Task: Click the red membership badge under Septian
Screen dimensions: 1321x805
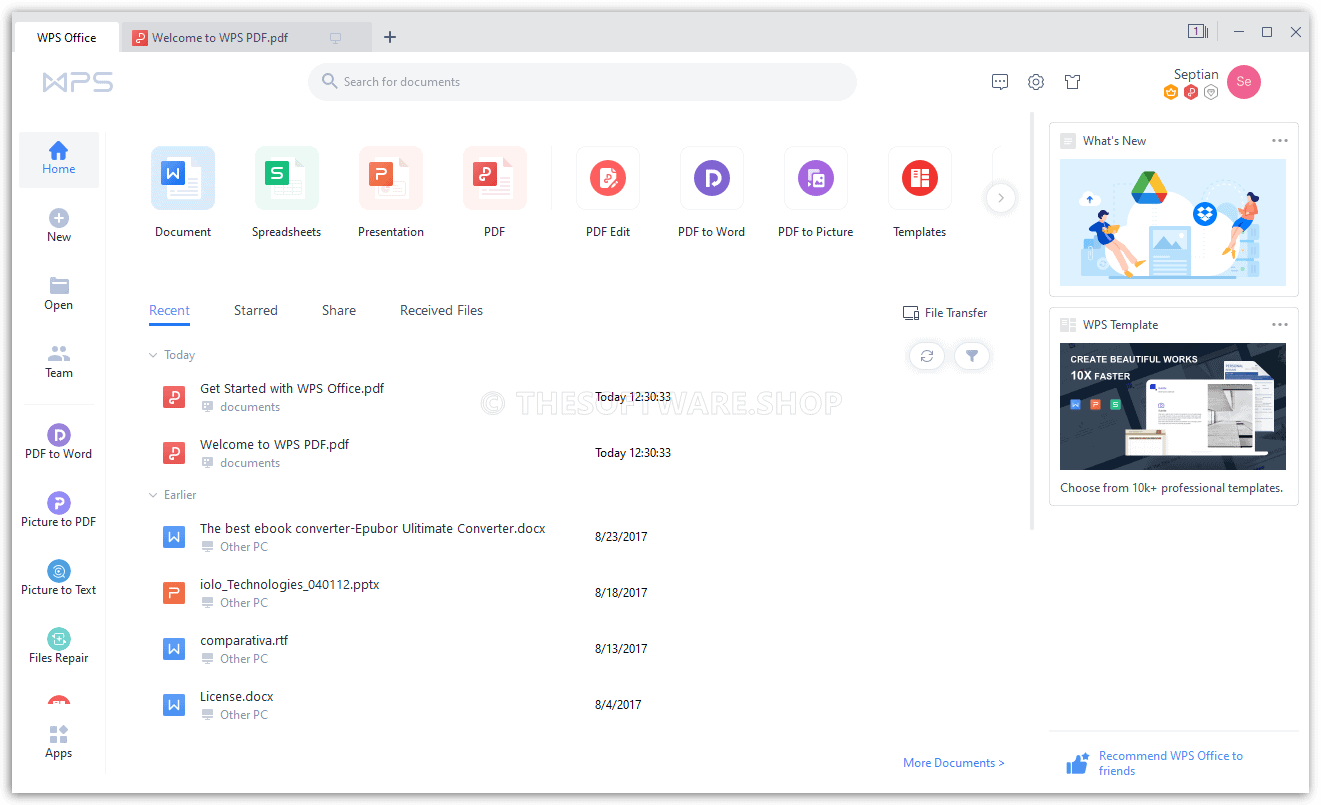Action: click(1191, 92)
